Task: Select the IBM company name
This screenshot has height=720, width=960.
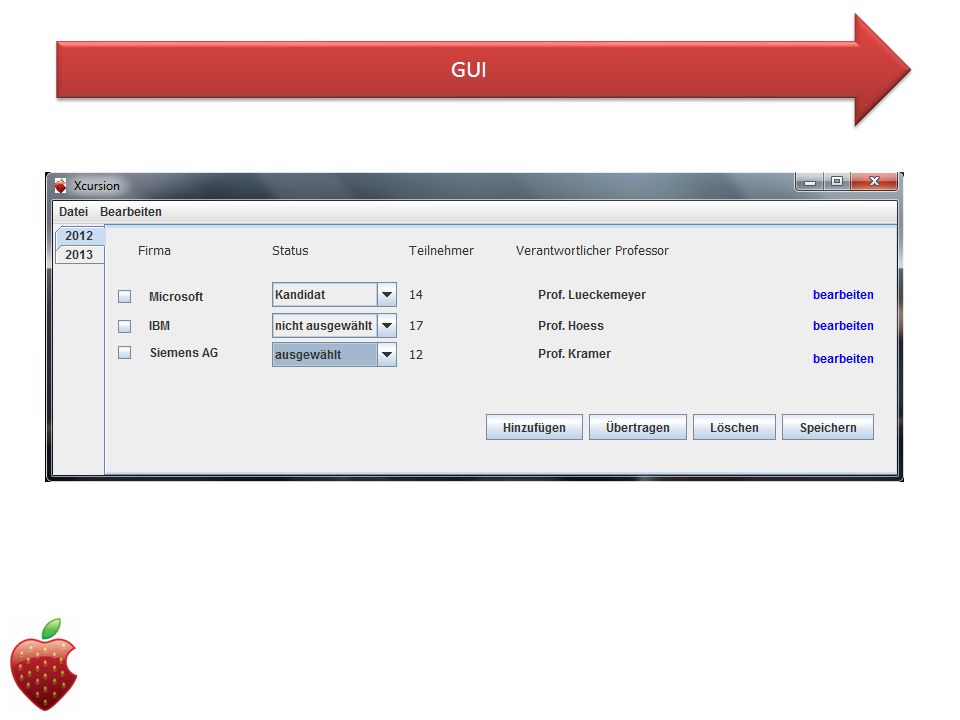Action: click(159, 326)
